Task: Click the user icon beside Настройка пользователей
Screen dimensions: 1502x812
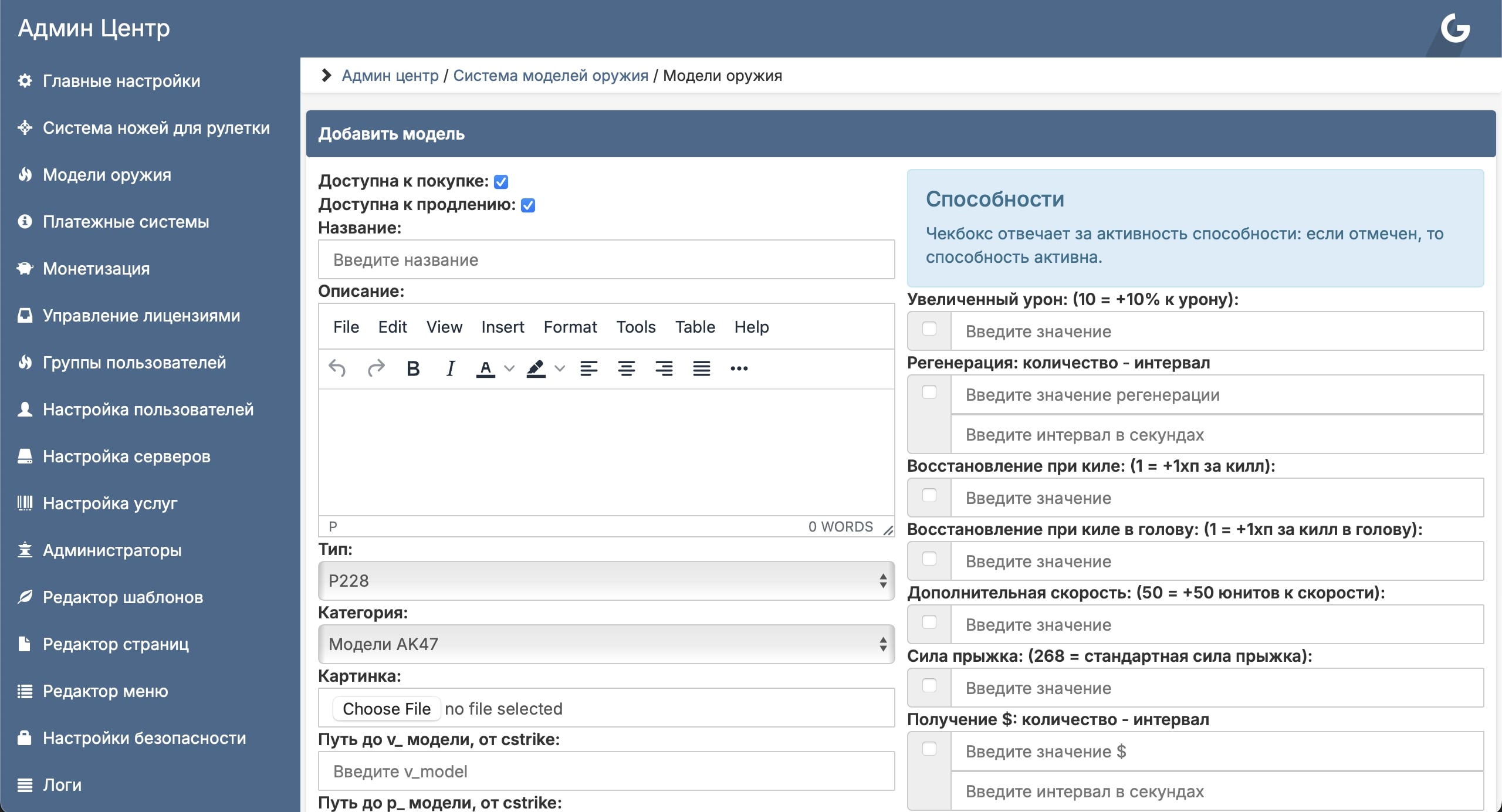Action: click(25, 409)
